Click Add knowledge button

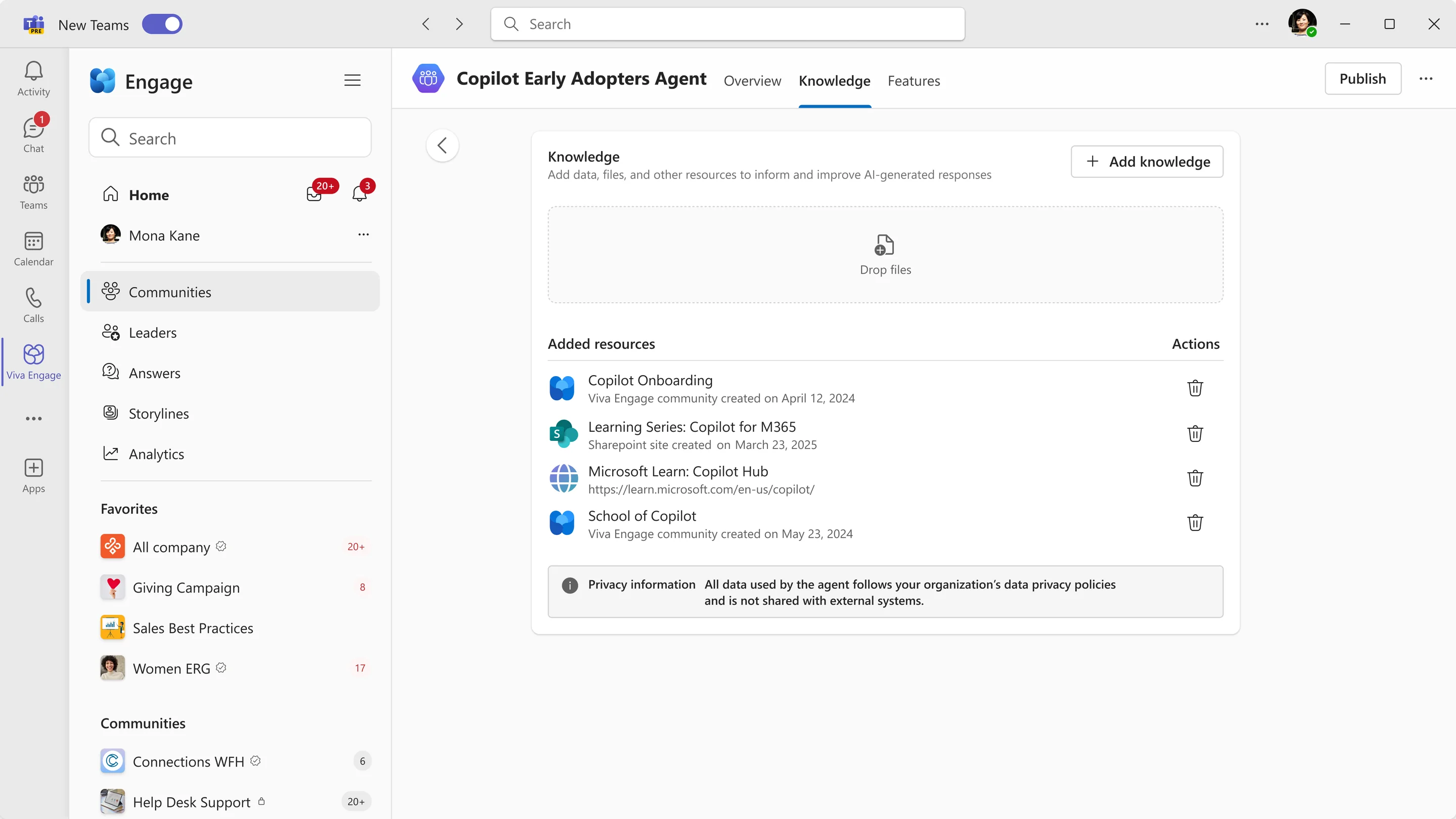(1147, 162)
